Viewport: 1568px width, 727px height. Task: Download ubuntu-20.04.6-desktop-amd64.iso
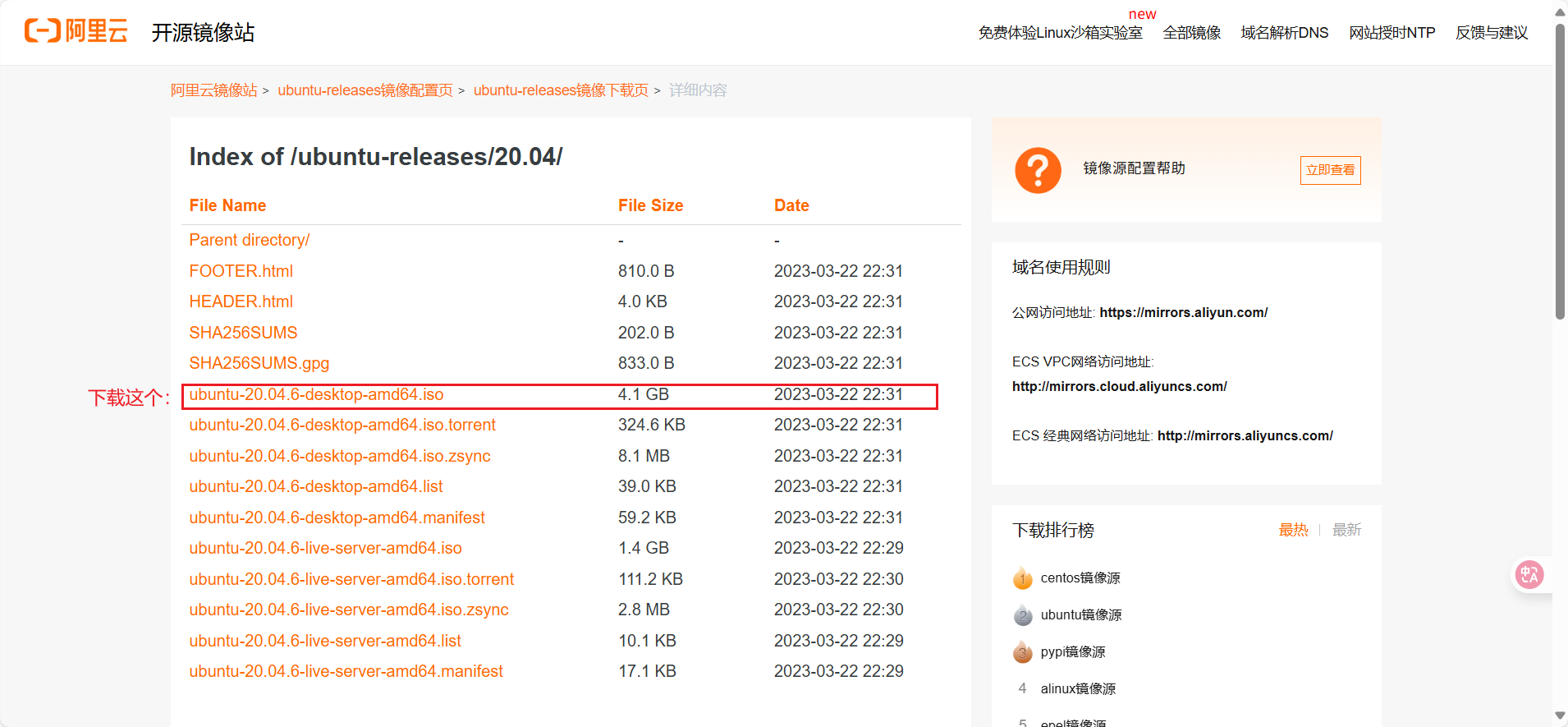tap(316, 394)
